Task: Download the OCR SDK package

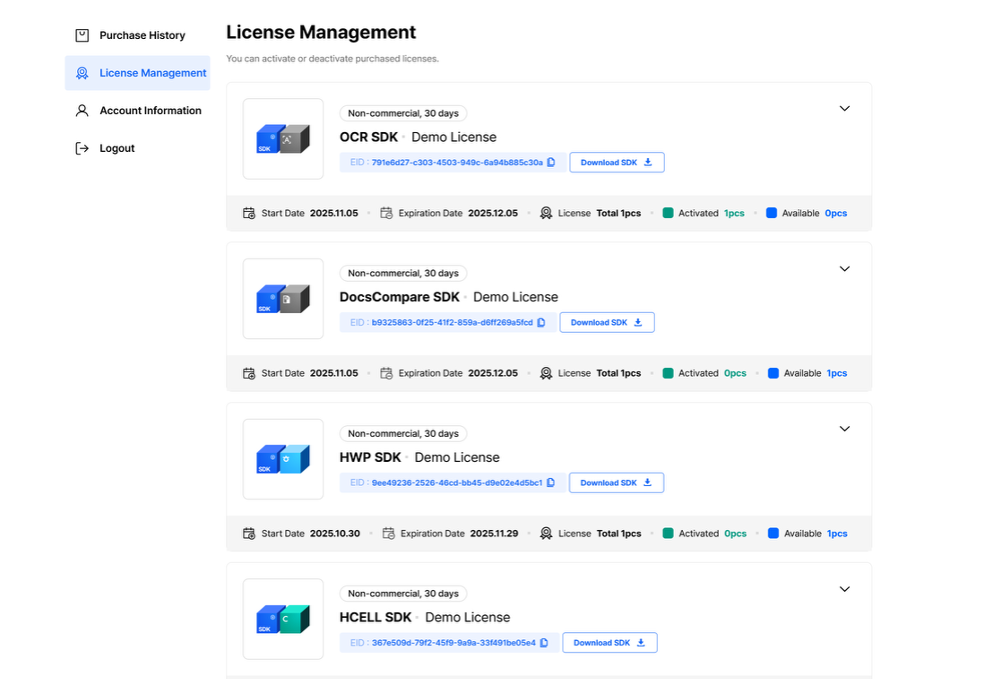Action: pyautogui.click(x=617, y=162)
